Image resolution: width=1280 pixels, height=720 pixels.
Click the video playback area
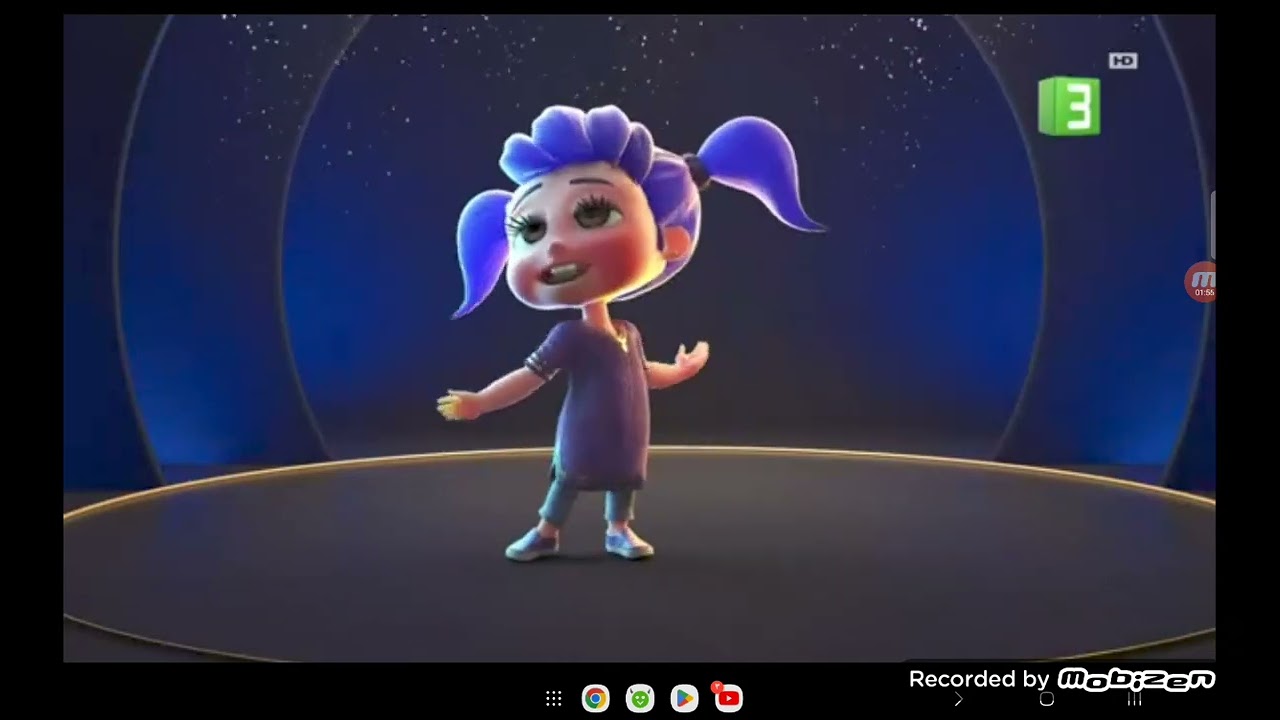(639, 338)
